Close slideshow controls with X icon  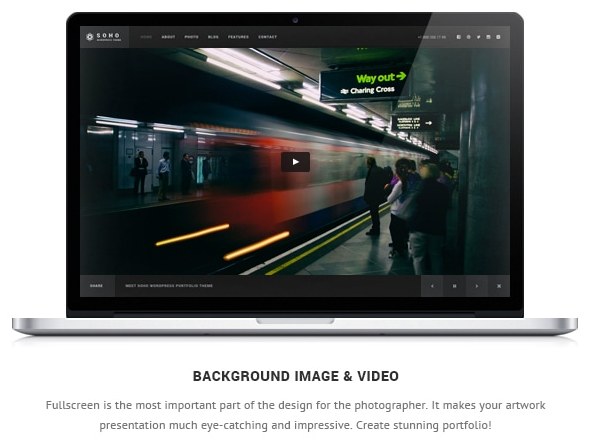[x=499, y=286]
